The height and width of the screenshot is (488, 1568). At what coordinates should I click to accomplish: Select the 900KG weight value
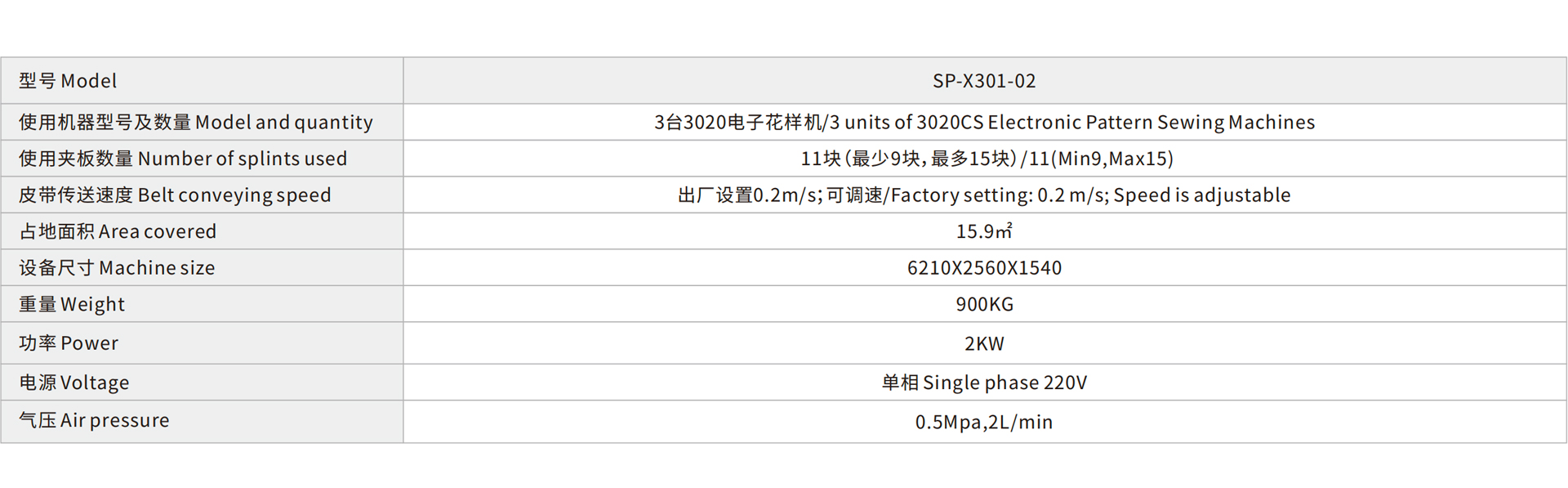[x=984, y=304]
